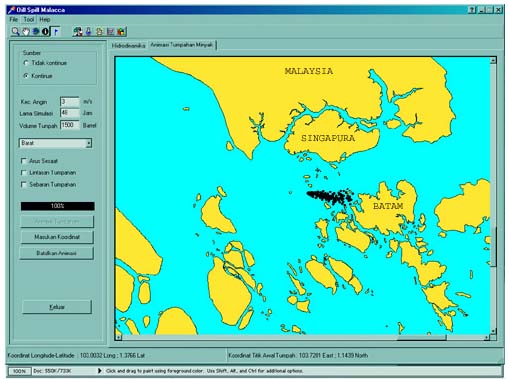Enable the Arus Sesaat checkbox

point(23,161)
